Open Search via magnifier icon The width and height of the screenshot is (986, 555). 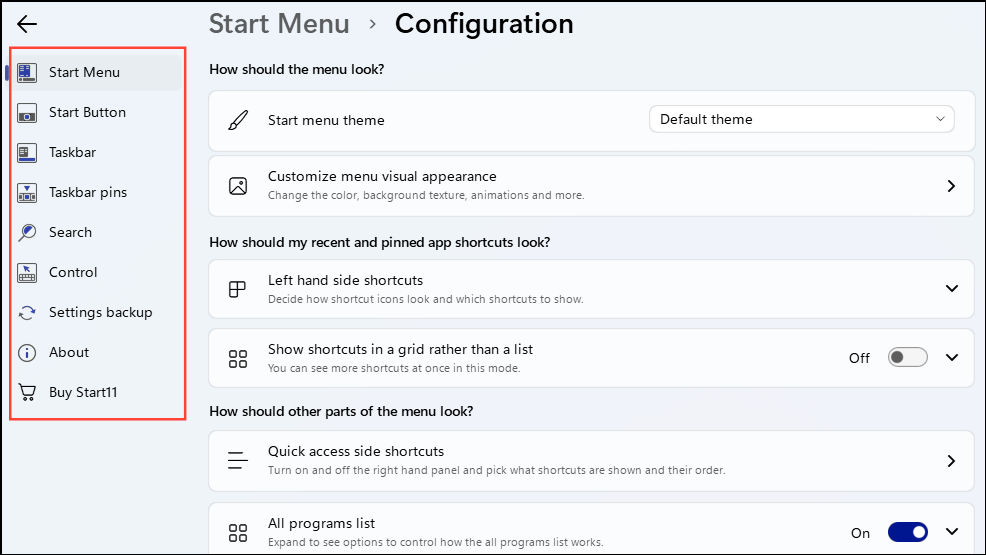[28, 233]
